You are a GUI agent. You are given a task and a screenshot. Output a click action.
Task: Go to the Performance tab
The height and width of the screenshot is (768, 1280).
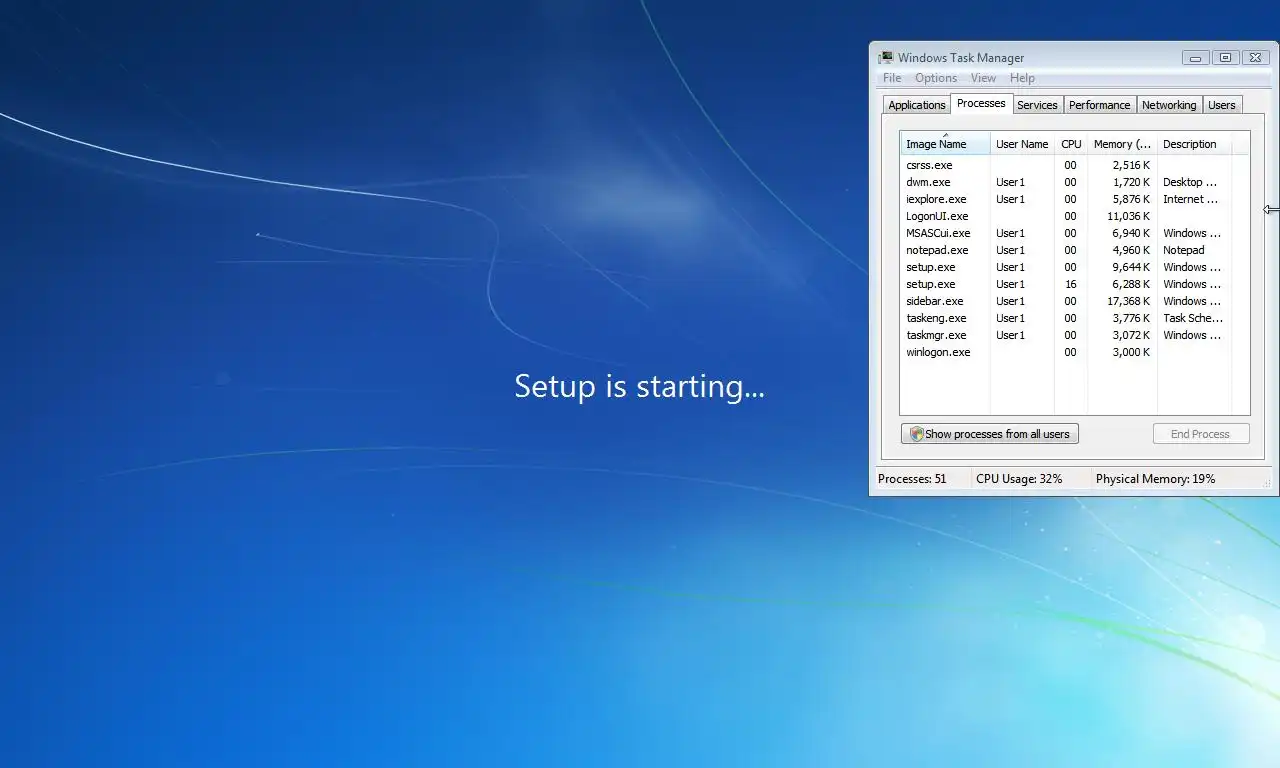click(1099, 105)
